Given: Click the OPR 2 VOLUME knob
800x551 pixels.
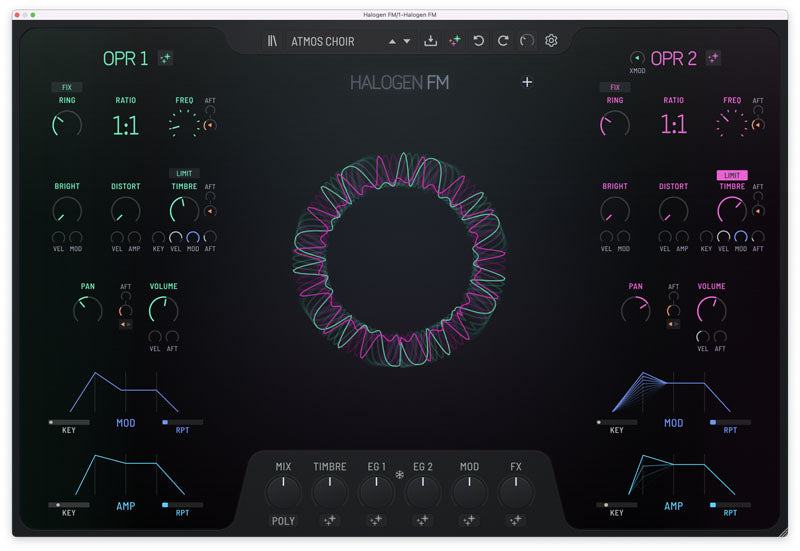Looking at the screenshot, I should pyautogui.click(x=712, y=310).
